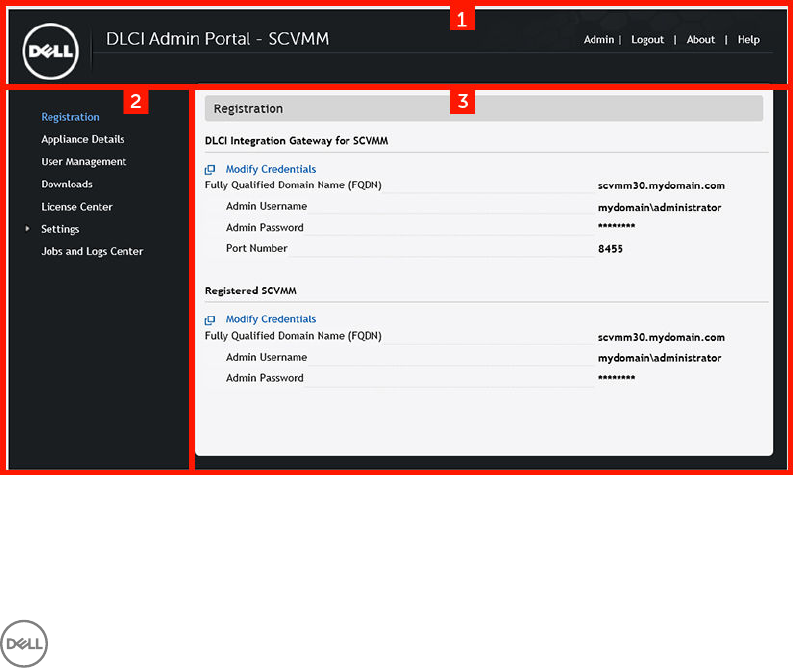Open Jobs and Logs Center

[92, 251]
